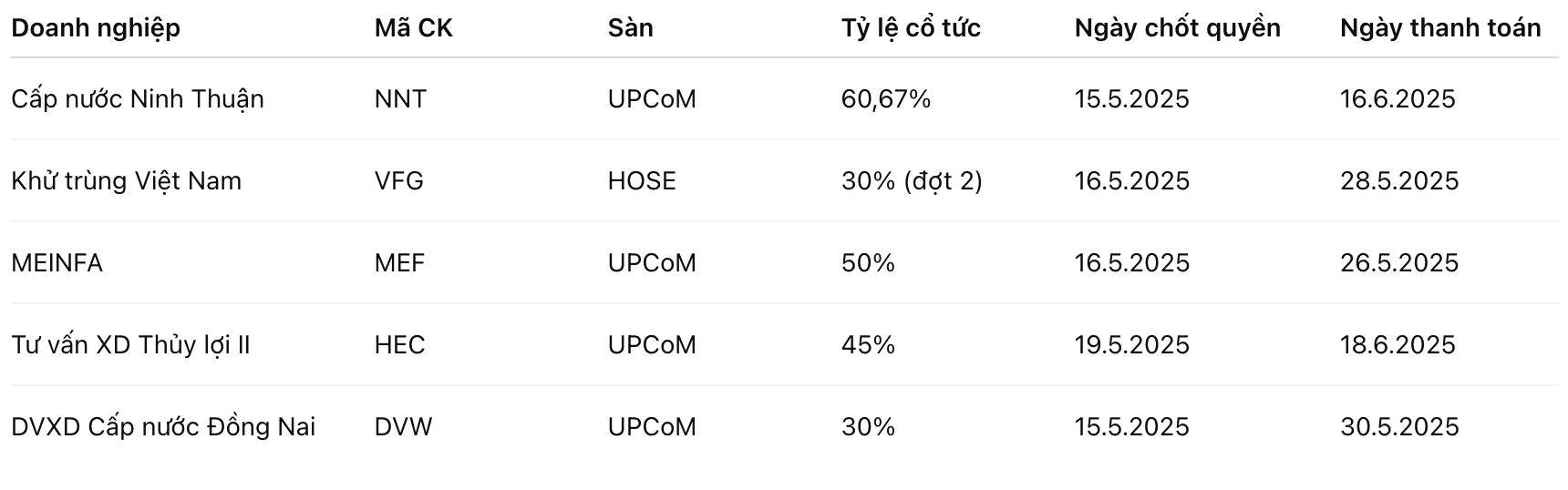Select DVXD Cấp nước Đồng Nai cell

click(163, 426)
